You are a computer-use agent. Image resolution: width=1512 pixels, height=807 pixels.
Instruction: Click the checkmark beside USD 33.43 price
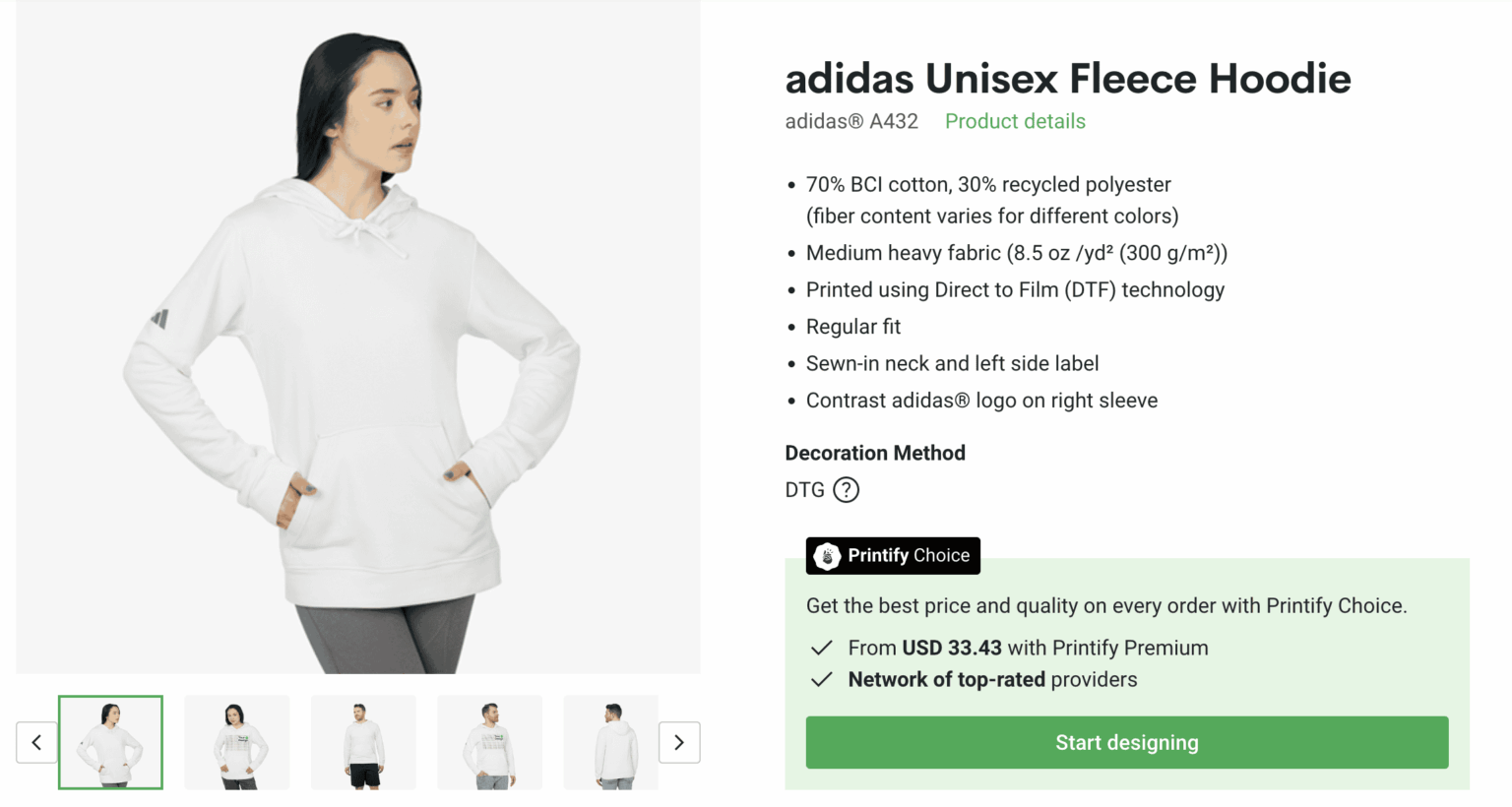click(821, 649)
